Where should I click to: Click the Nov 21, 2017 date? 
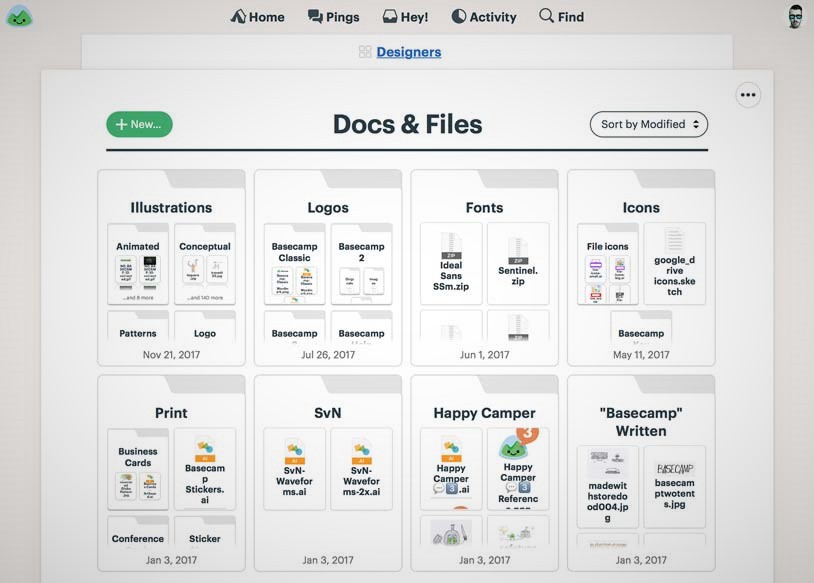tap(171, 355)
